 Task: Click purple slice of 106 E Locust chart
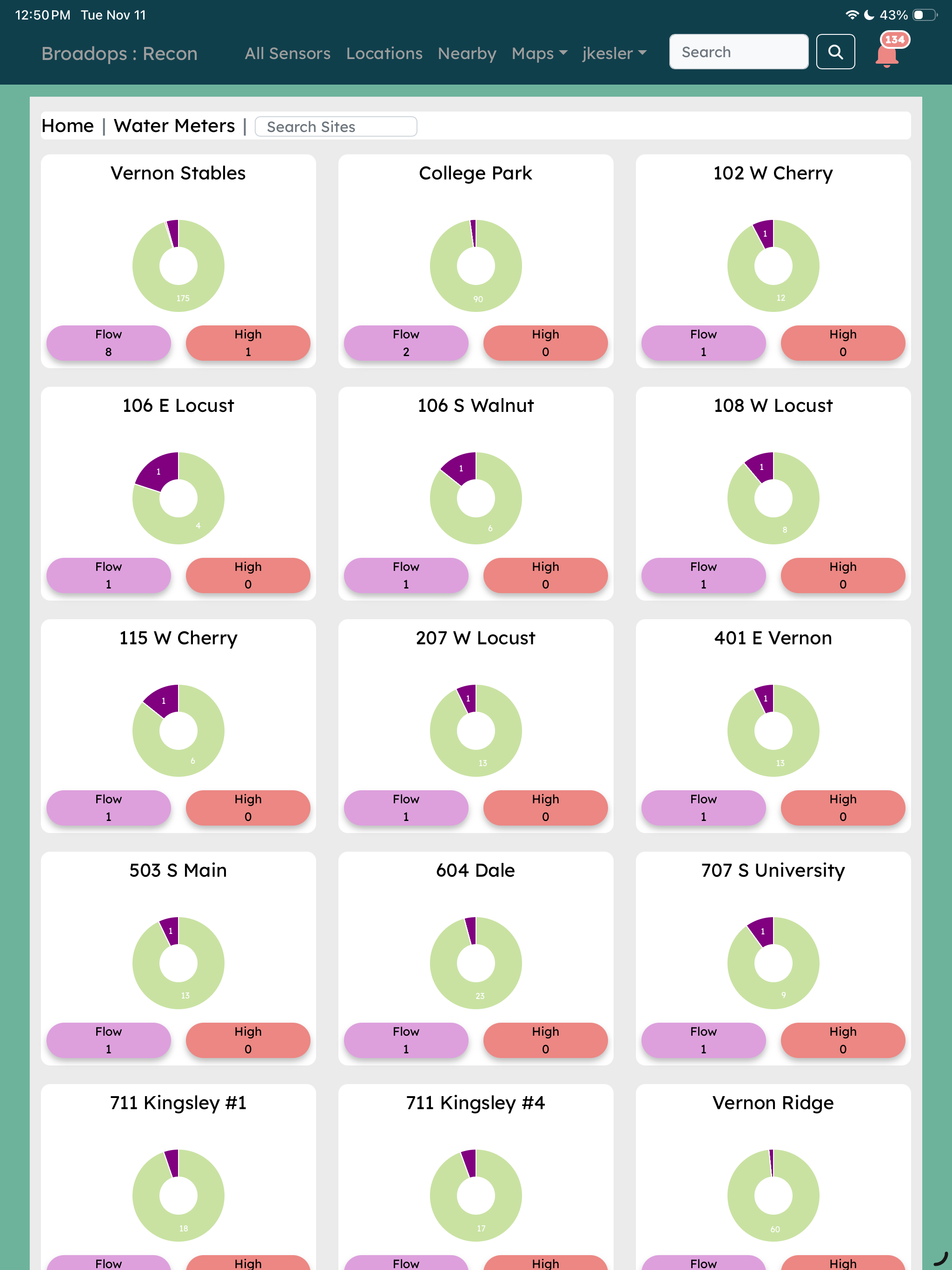pyautogui.click(x=157, y=471)
